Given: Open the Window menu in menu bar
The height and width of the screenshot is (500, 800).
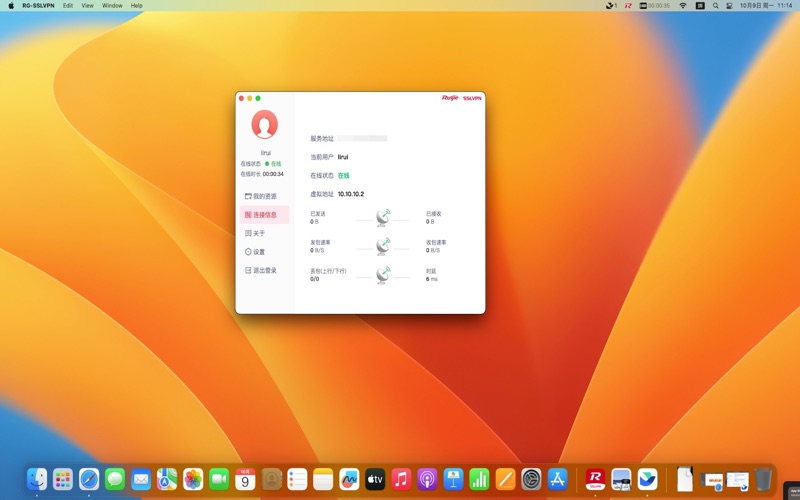Looking at the screenshot, I should click(112, 5).
